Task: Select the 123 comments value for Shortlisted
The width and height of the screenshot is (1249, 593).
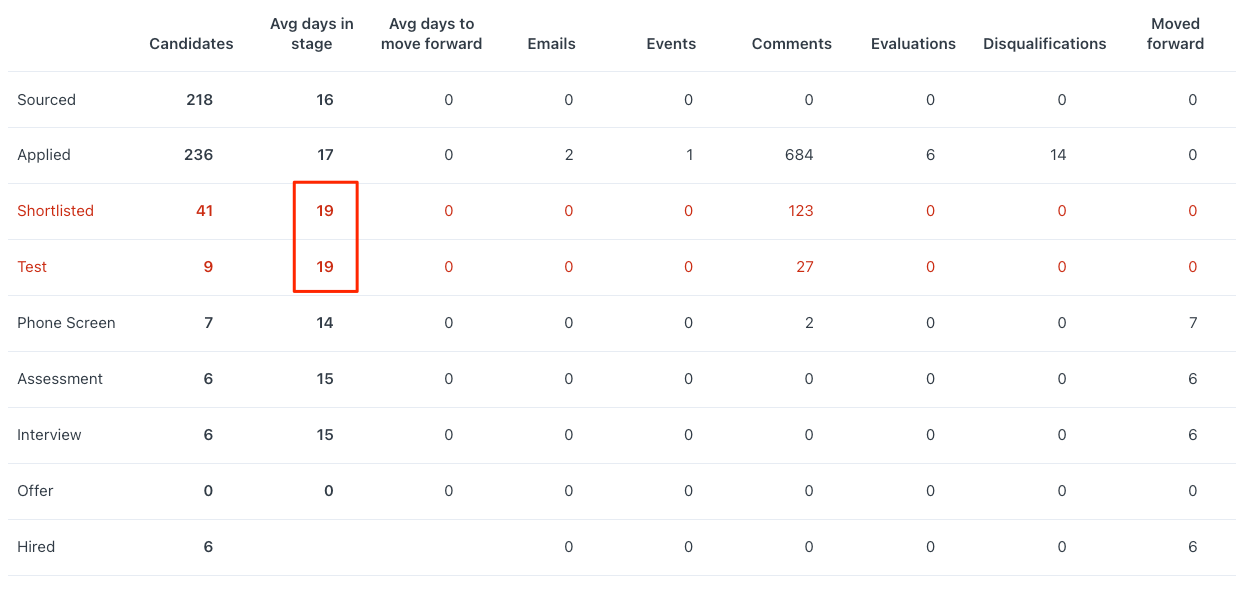Action: coord(801,211)
